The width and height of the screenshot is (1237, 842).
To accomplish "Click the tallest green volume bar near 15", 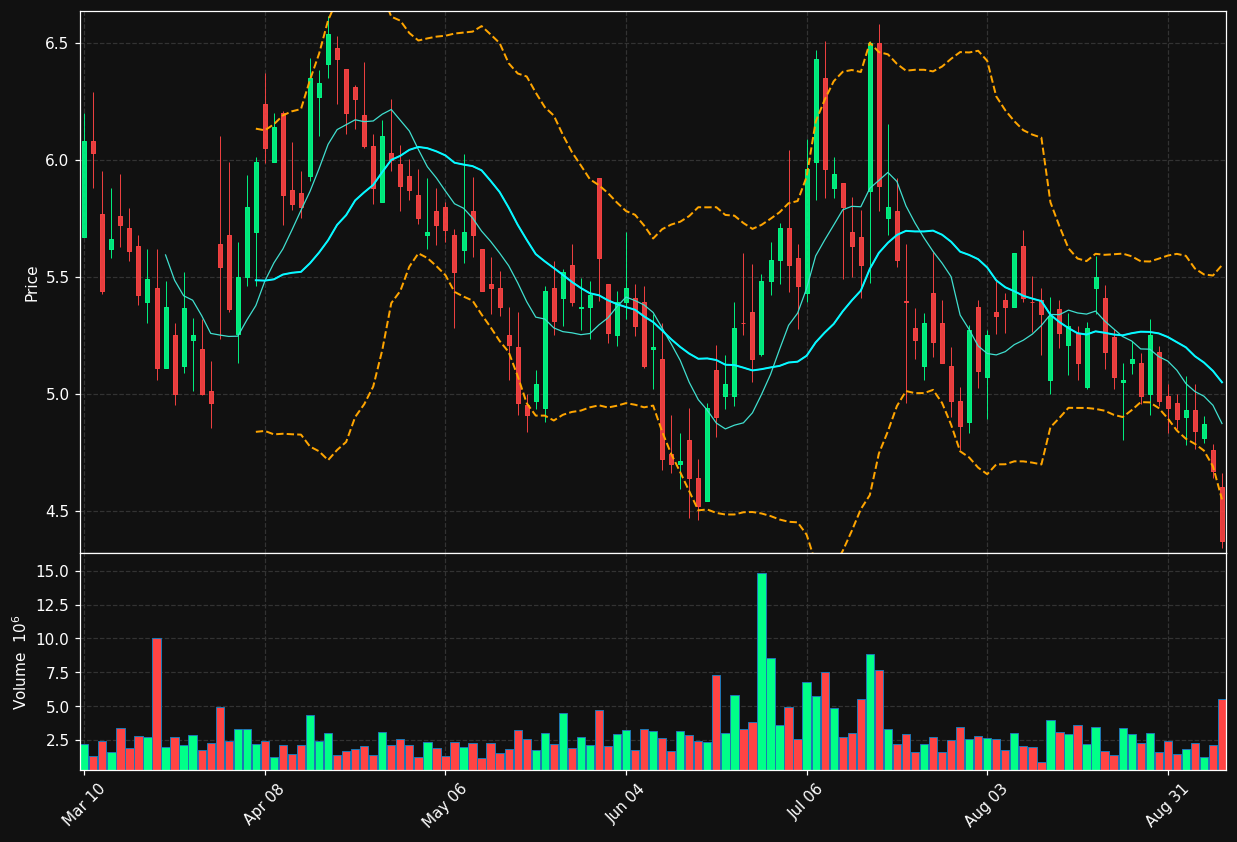I will point(761,671).
